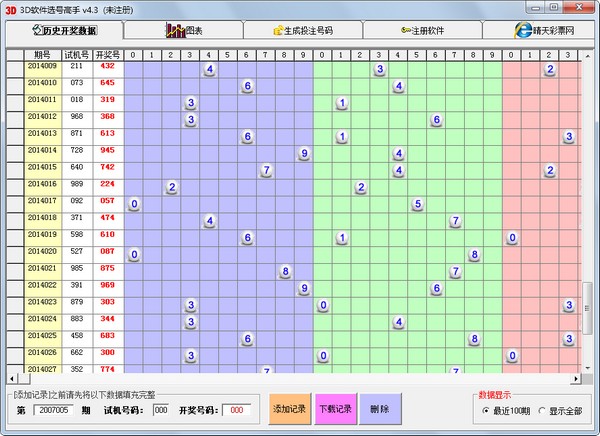Click the 试机号码 input field
600x436 pixels.
tap(160, 410)
